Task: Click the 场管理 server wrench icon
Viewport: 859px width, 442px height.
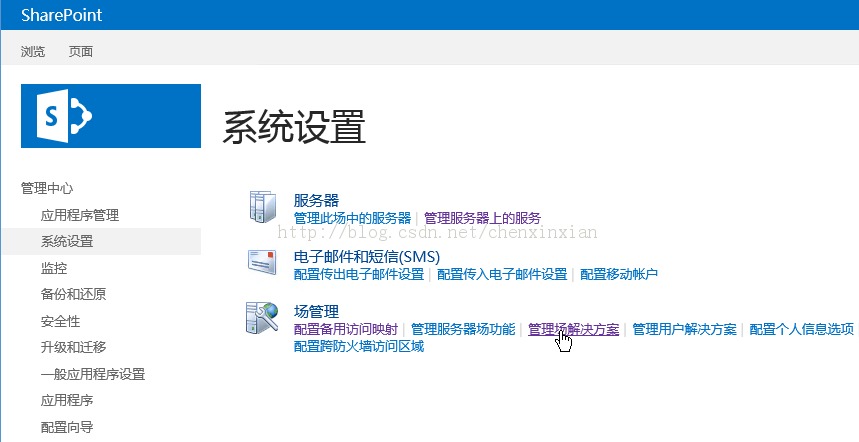Action: click(262, 318)
